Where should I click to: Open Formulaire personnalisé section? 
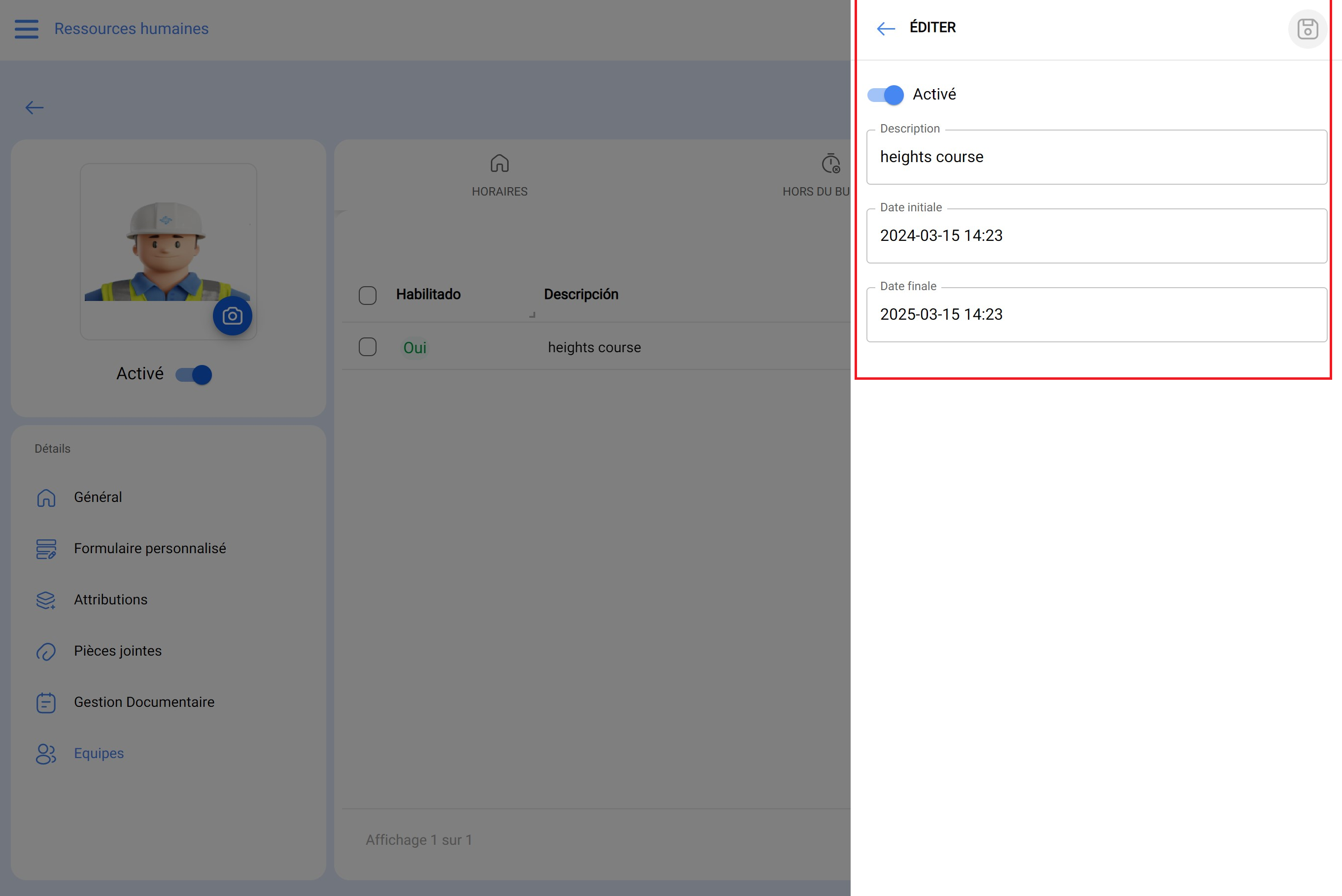point(150,549)
